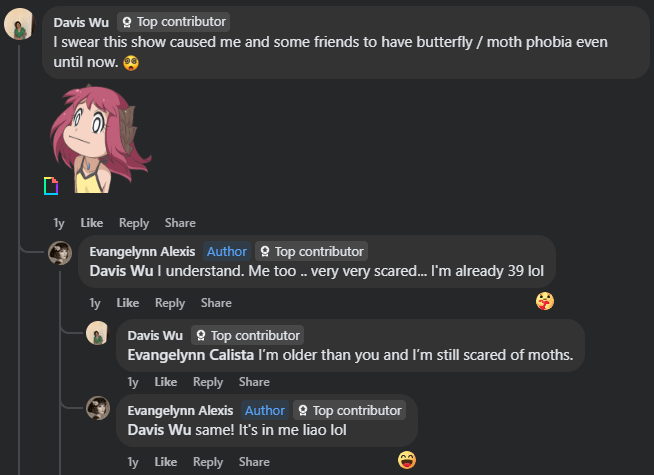Click Evangelynn Alexis's avatar on first reply

click(x=60, y=253)
